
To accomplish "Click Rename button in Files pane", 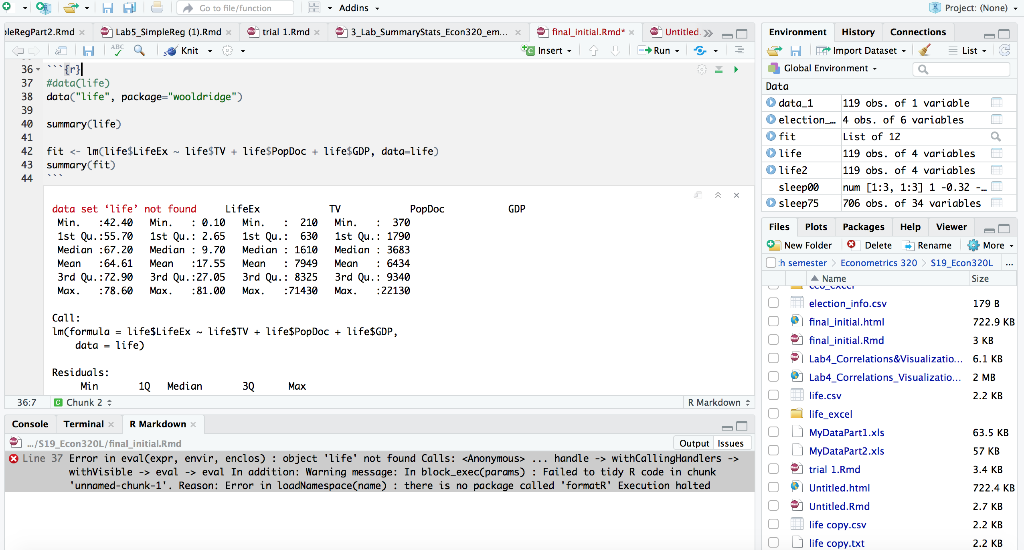I will point(928,246).
